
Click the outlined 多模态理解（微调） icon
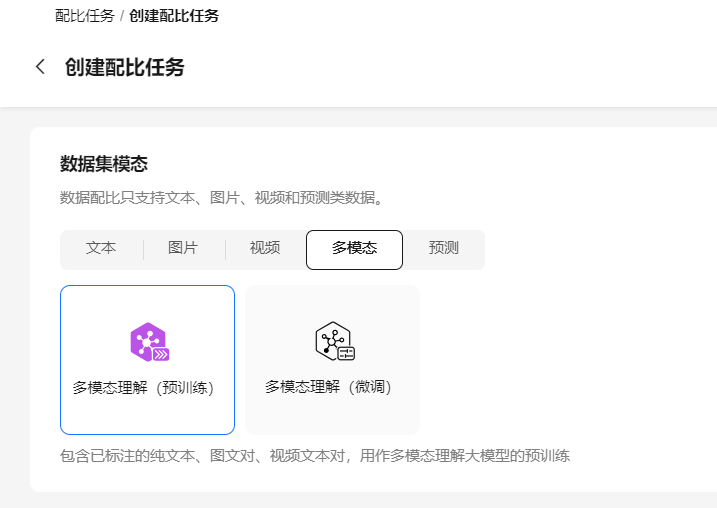point(334,341)
